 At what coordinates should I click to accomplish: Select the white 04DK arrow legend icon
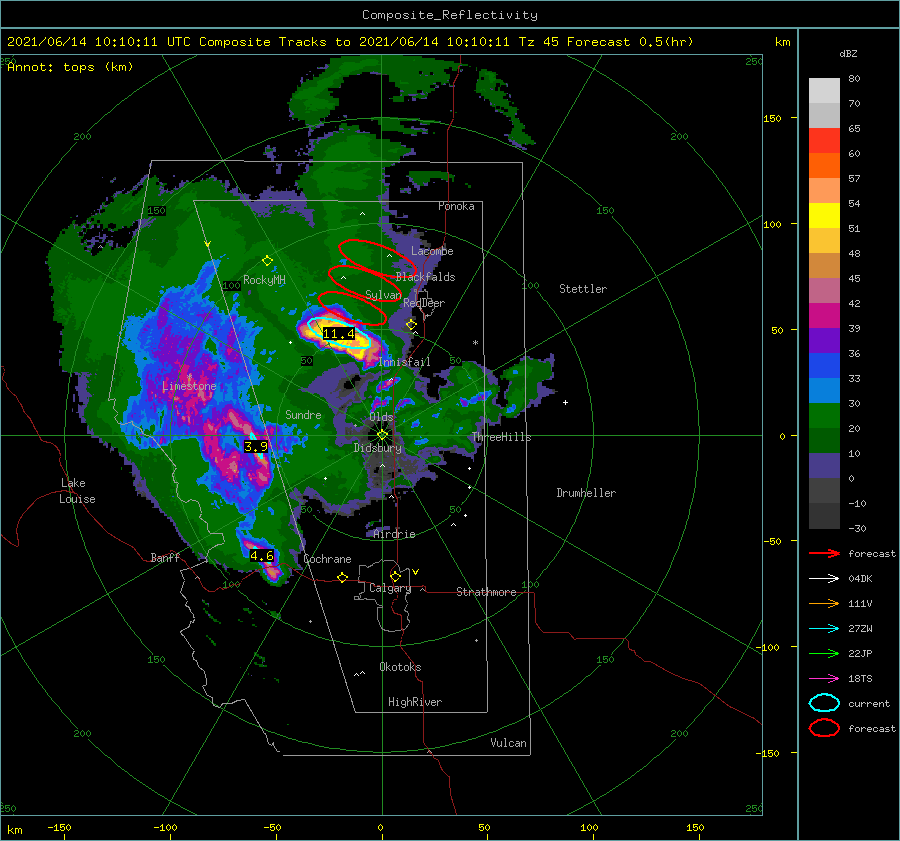coord(824,578)
